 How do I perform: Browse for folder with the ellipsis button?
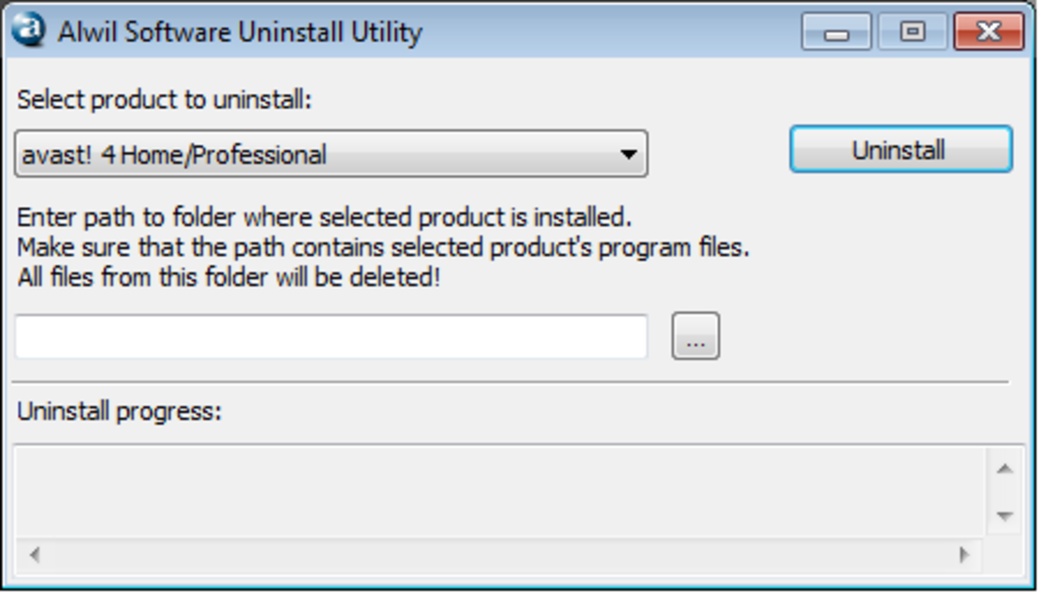coord(695,337)
